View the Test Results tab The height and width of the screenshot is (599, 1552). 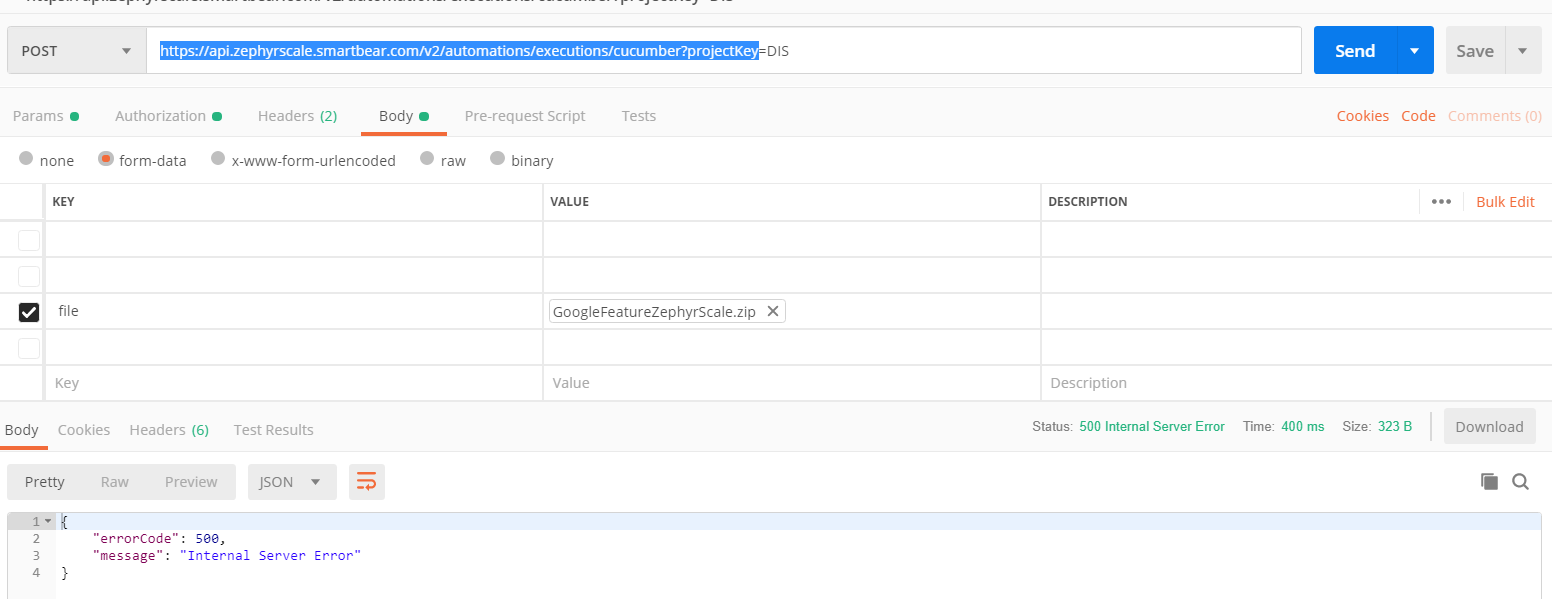273,429
